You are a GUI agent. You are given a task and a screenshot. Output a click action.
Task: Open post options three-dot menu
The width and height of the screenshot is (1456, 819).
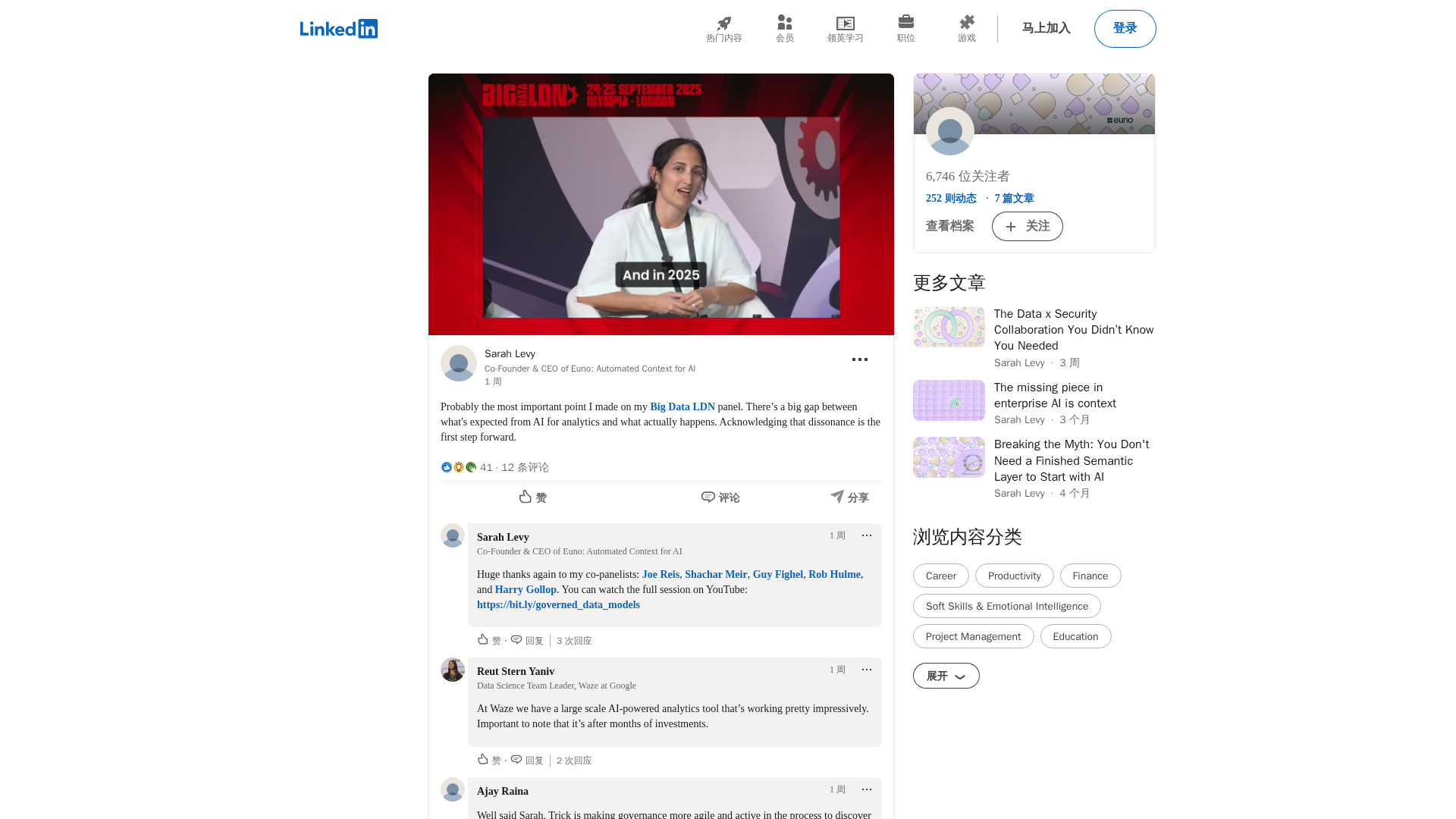click(859, 359)
